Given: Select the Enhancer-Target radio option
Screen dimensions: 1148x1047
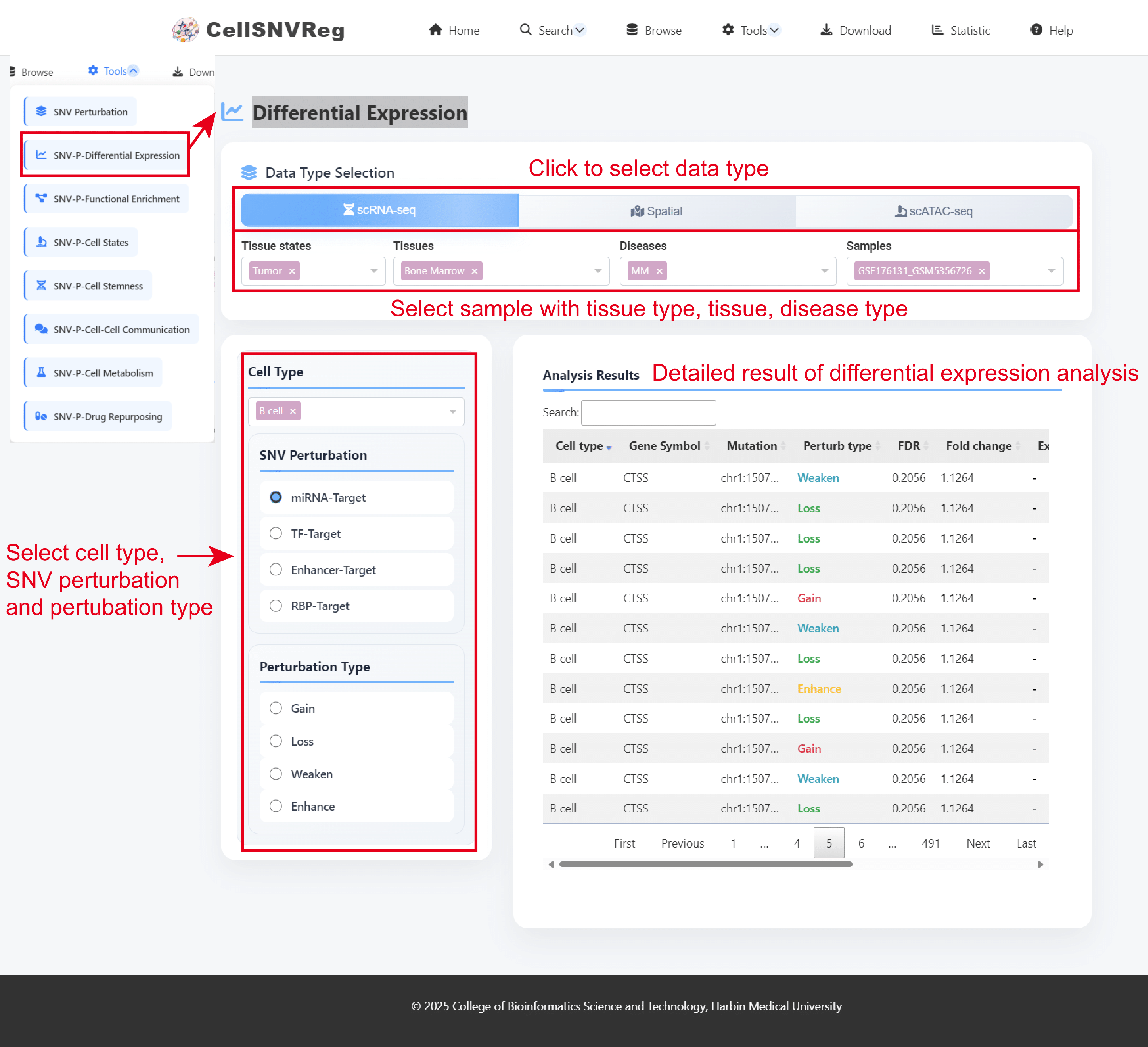Looking at the screenshot, I should pyautogui.click(x=275, y=570).
